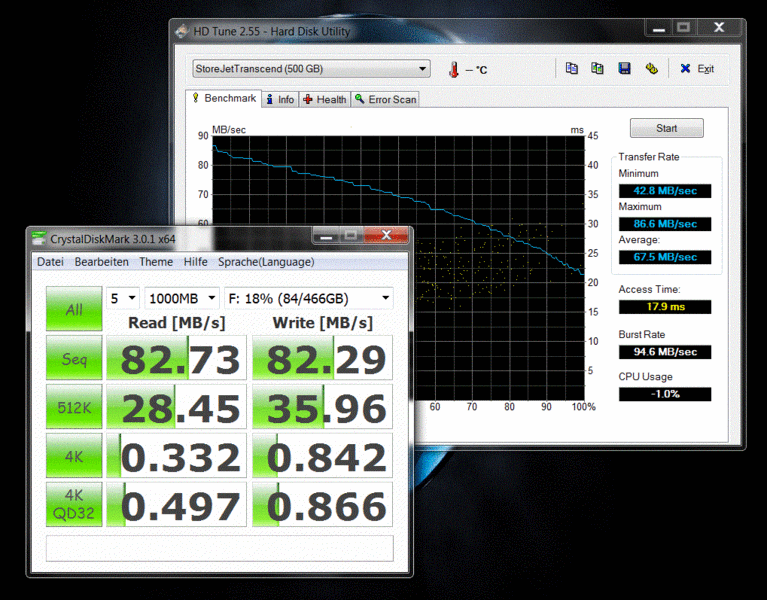
Task: Switch to the Error Scan tab
Action: click(385, 99)
